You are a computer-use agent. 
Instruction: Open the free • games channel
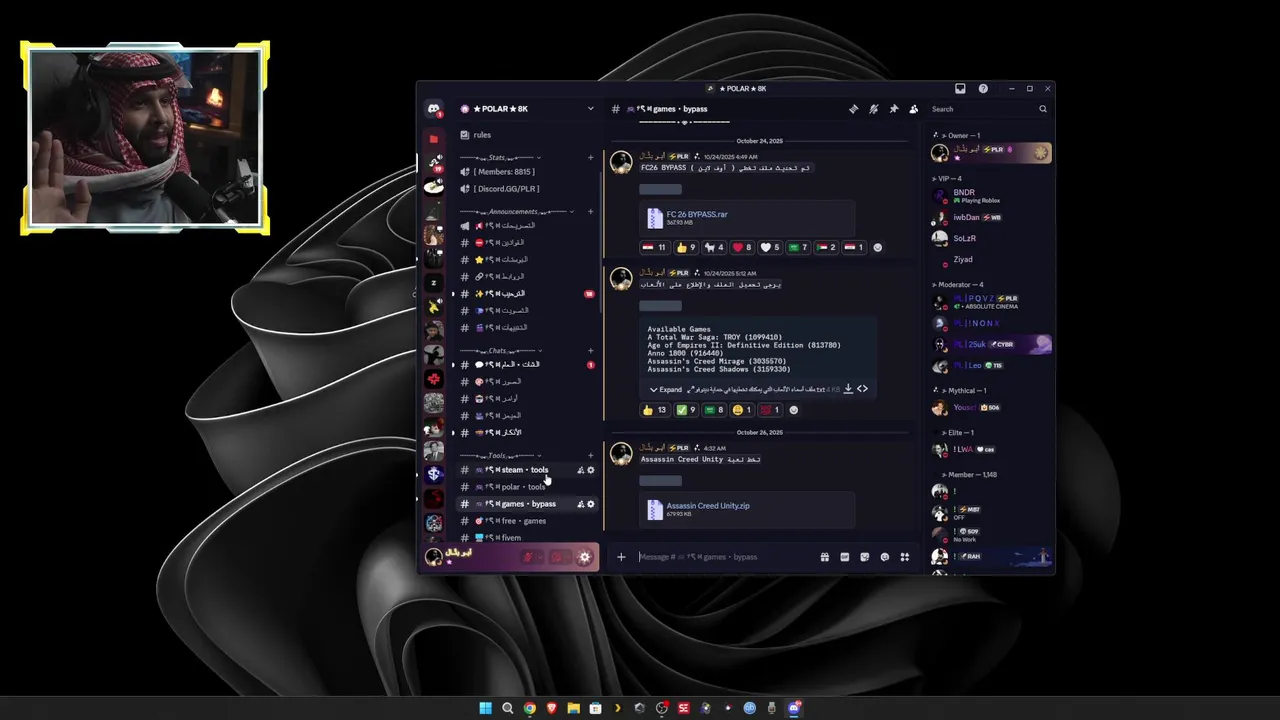pos(527,521)
